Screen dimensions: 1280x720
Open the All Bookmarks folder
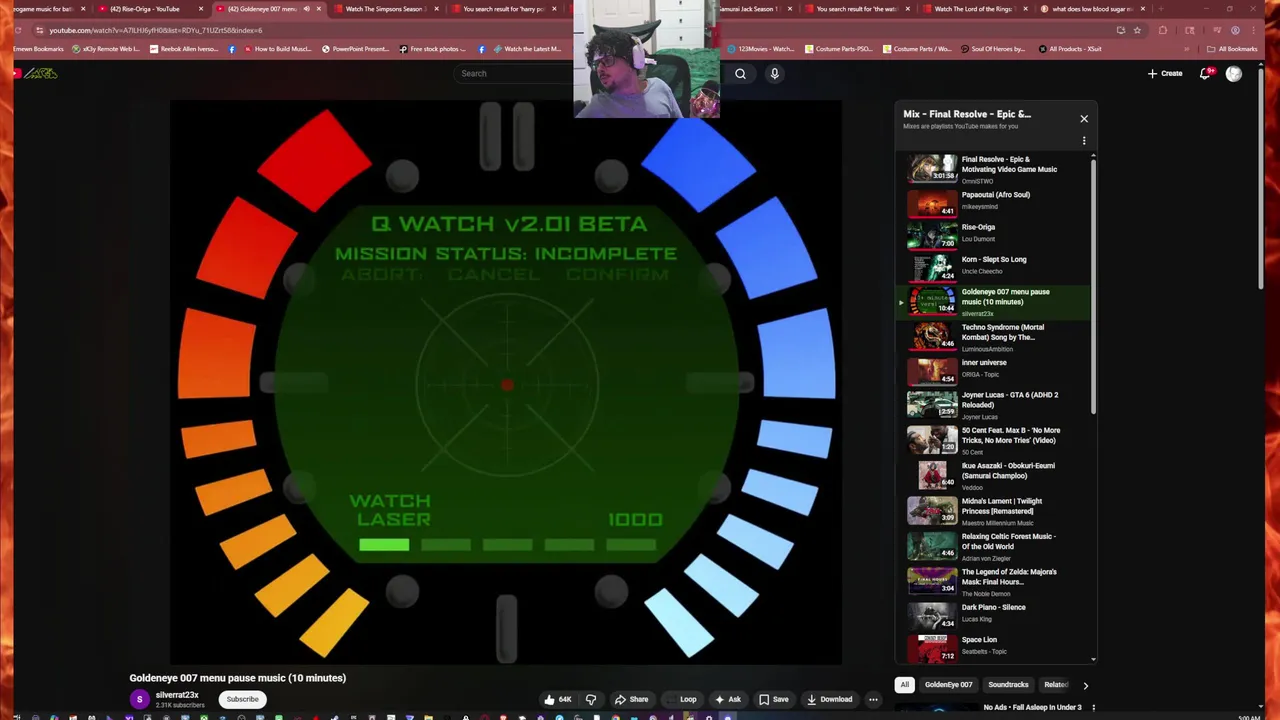[1232, 49]
